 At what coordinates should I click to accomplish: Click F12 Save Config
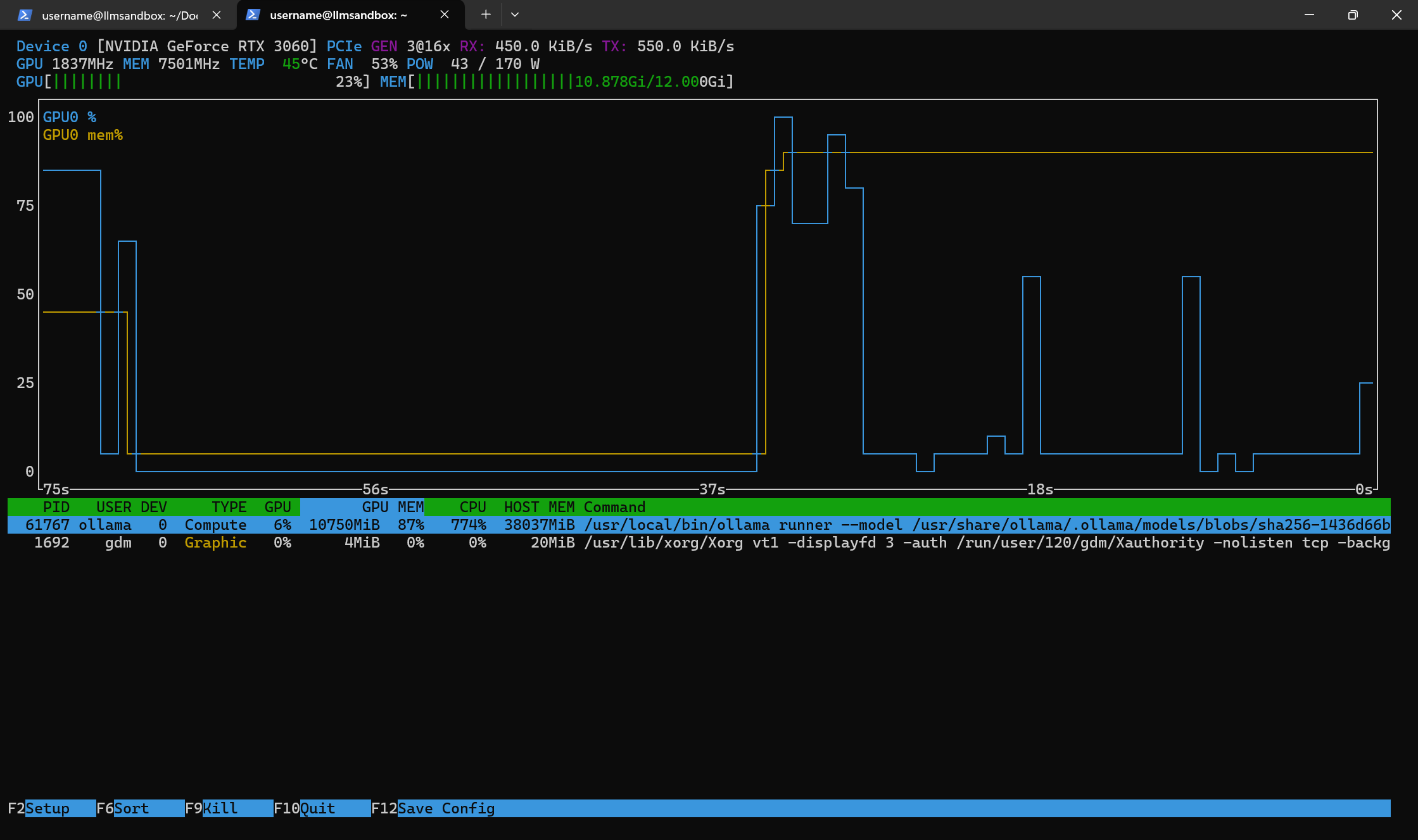(433, 808)
